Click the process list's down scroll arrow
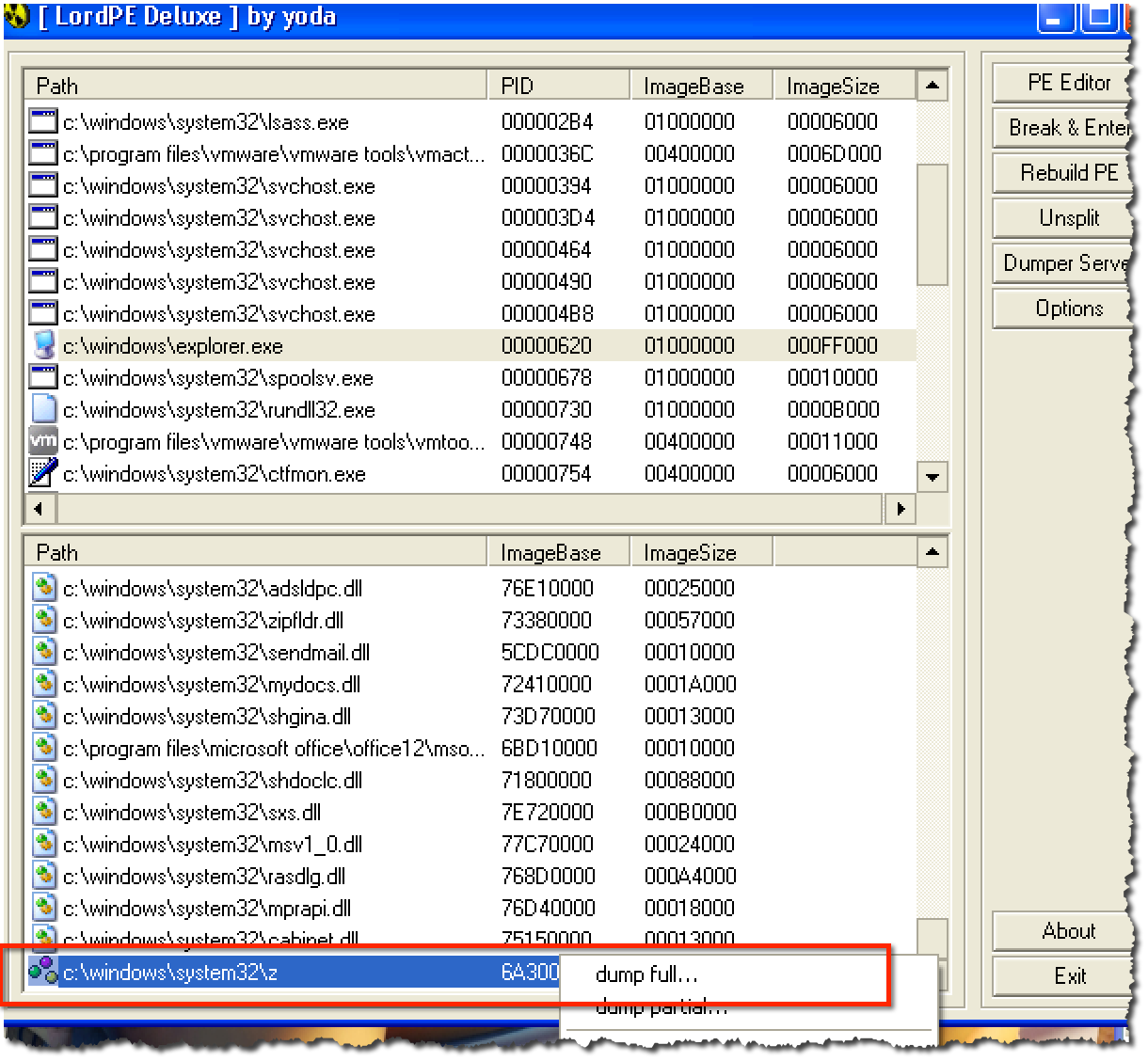The image size is (1148, 1061). coord(932,478)
